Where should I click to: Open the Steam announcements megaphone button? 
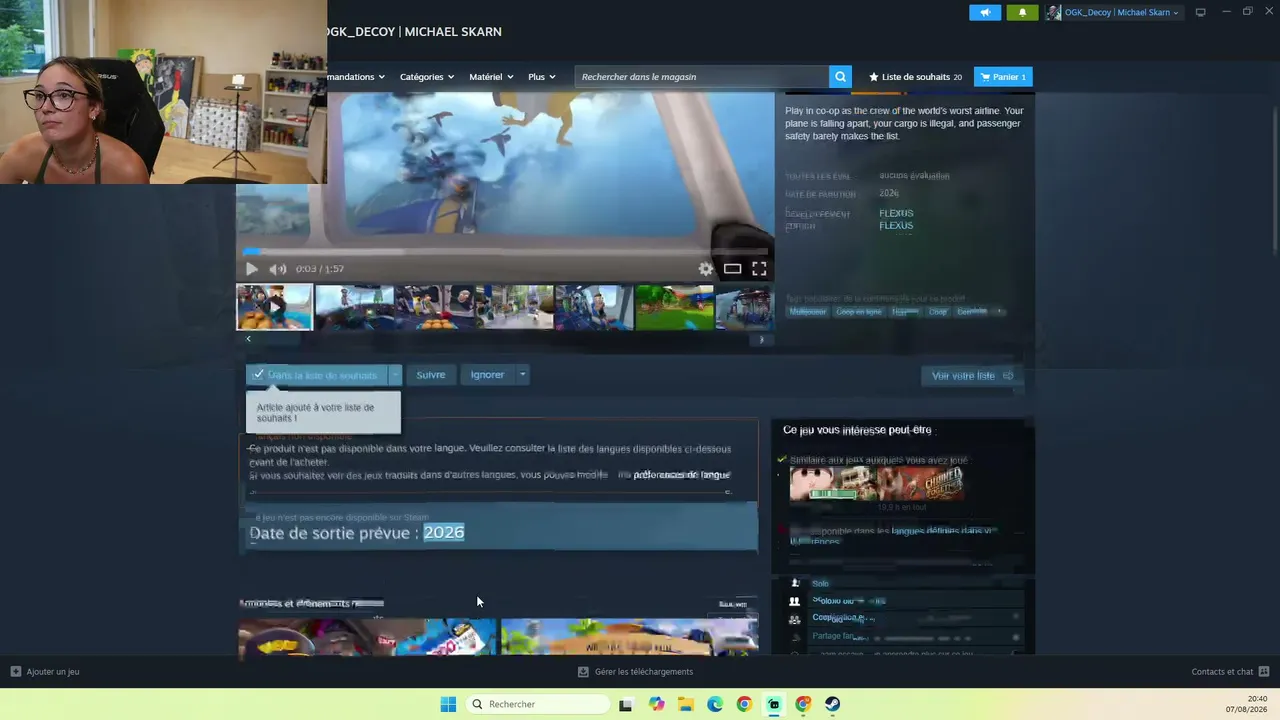[985, 12]
